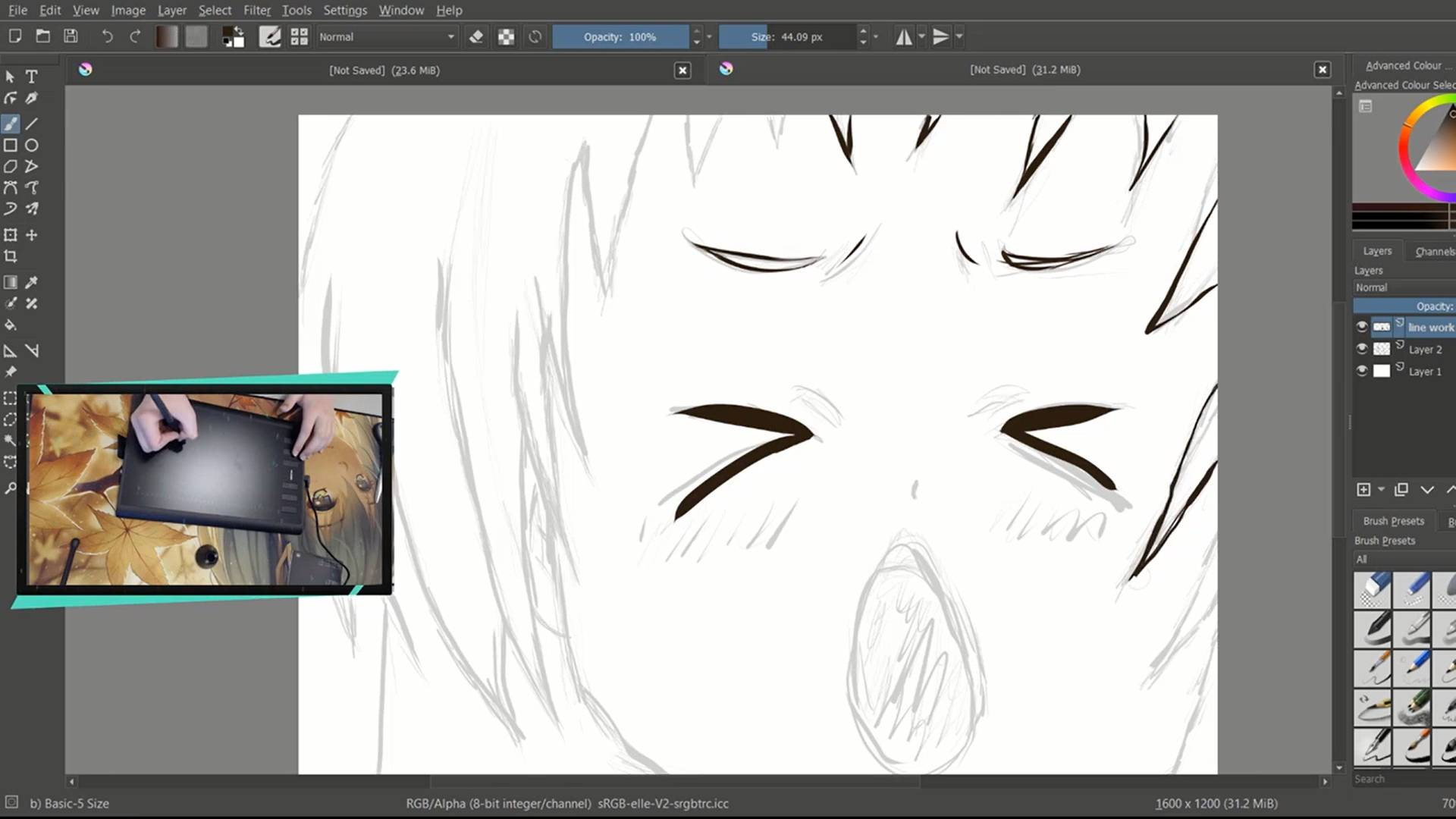Choose the Ellipse shape tool
This screenshot has height=819, width=1456.
[x=32, y=145]
